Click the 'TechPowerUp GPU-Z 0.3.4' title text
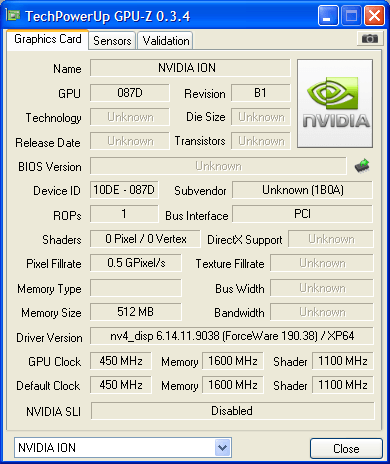This screenshot has width=390, height=464. [x=108, y=16]
